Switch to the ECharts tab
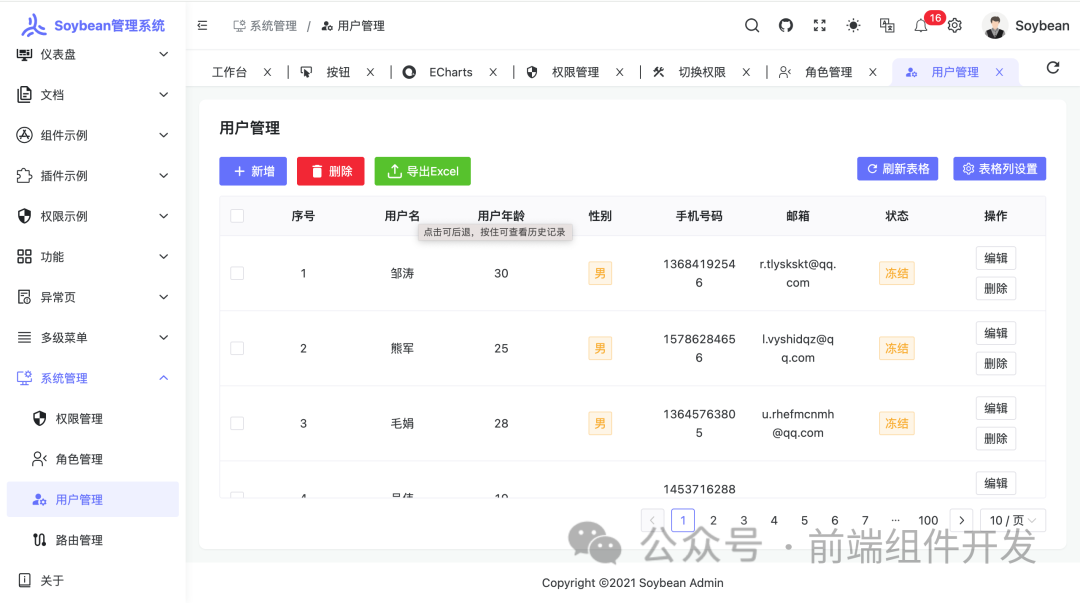Viewport: 1080px width, 603px height. click(449, 71)
